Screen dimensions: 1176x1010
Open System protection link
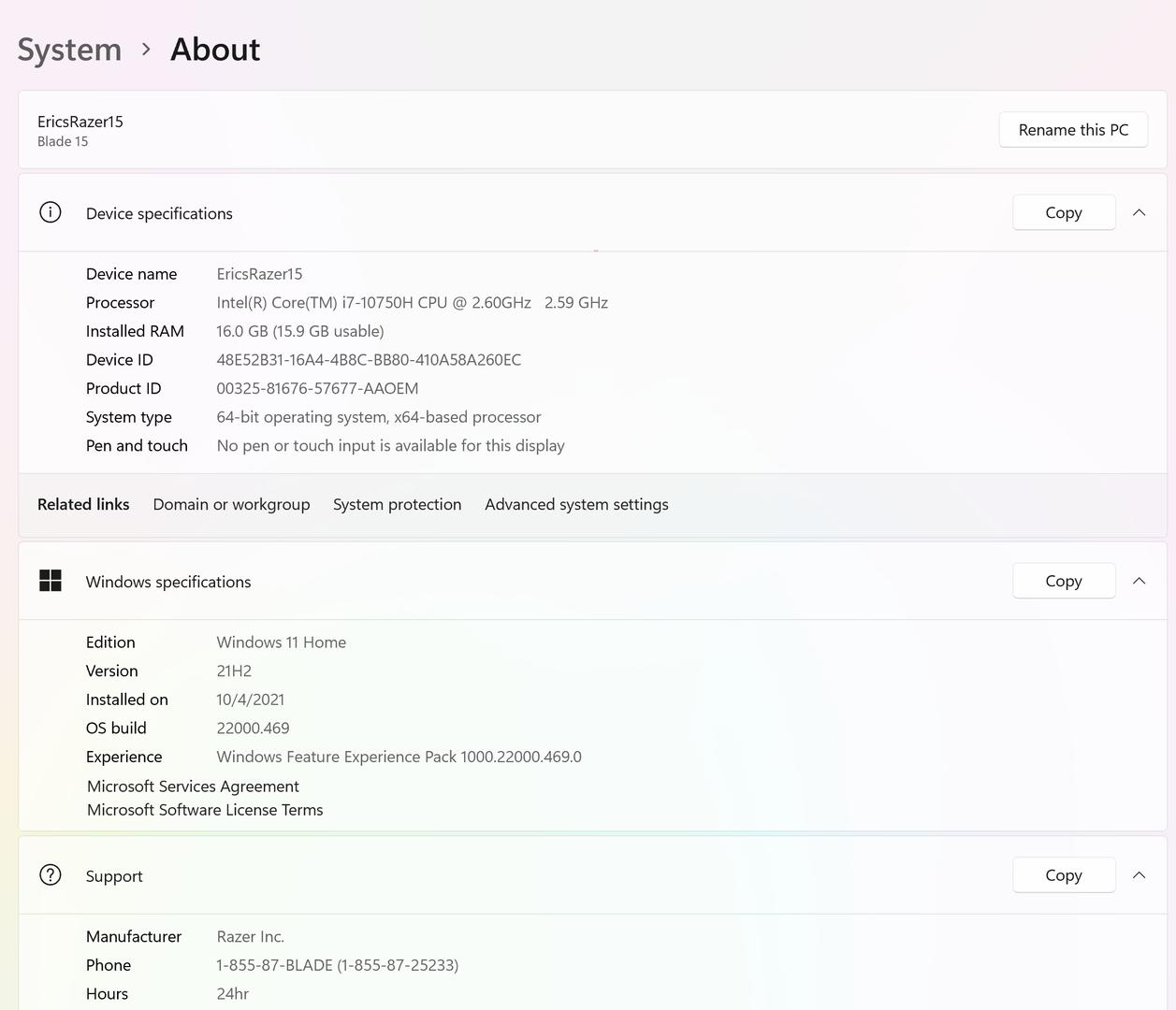397,504
